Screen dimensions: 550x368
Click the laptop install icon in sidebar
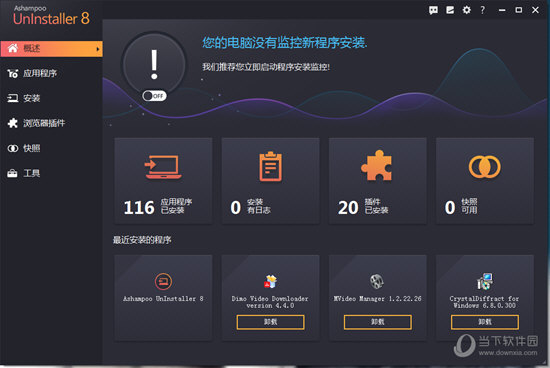13,98
